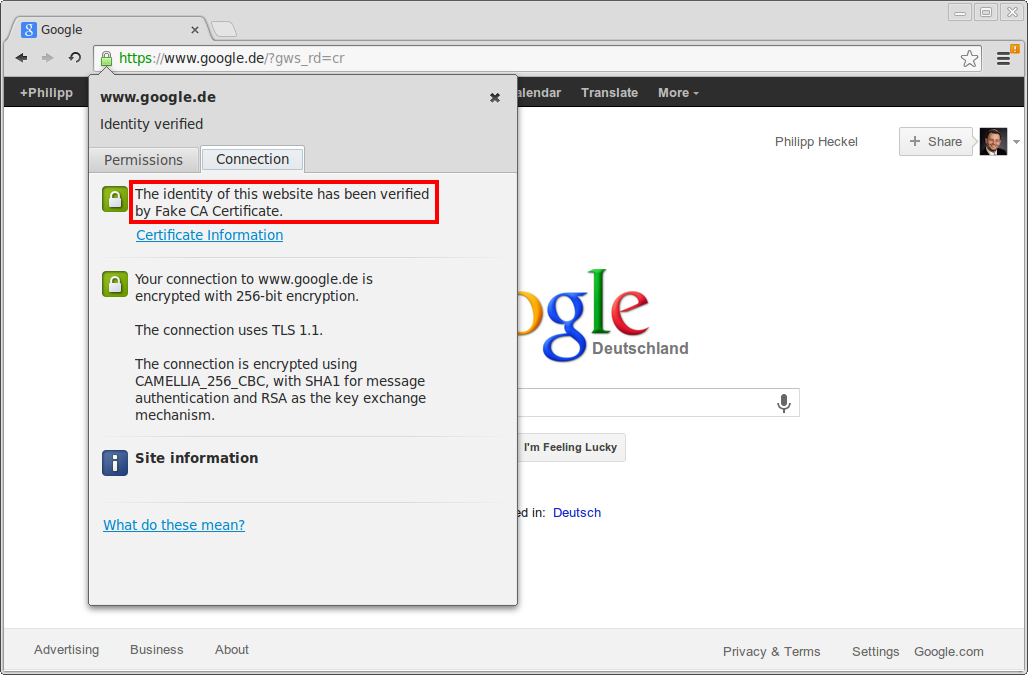Go to Google.com footer link
The height and width of the screenshot is (675, 1028).
coord(949,651)
